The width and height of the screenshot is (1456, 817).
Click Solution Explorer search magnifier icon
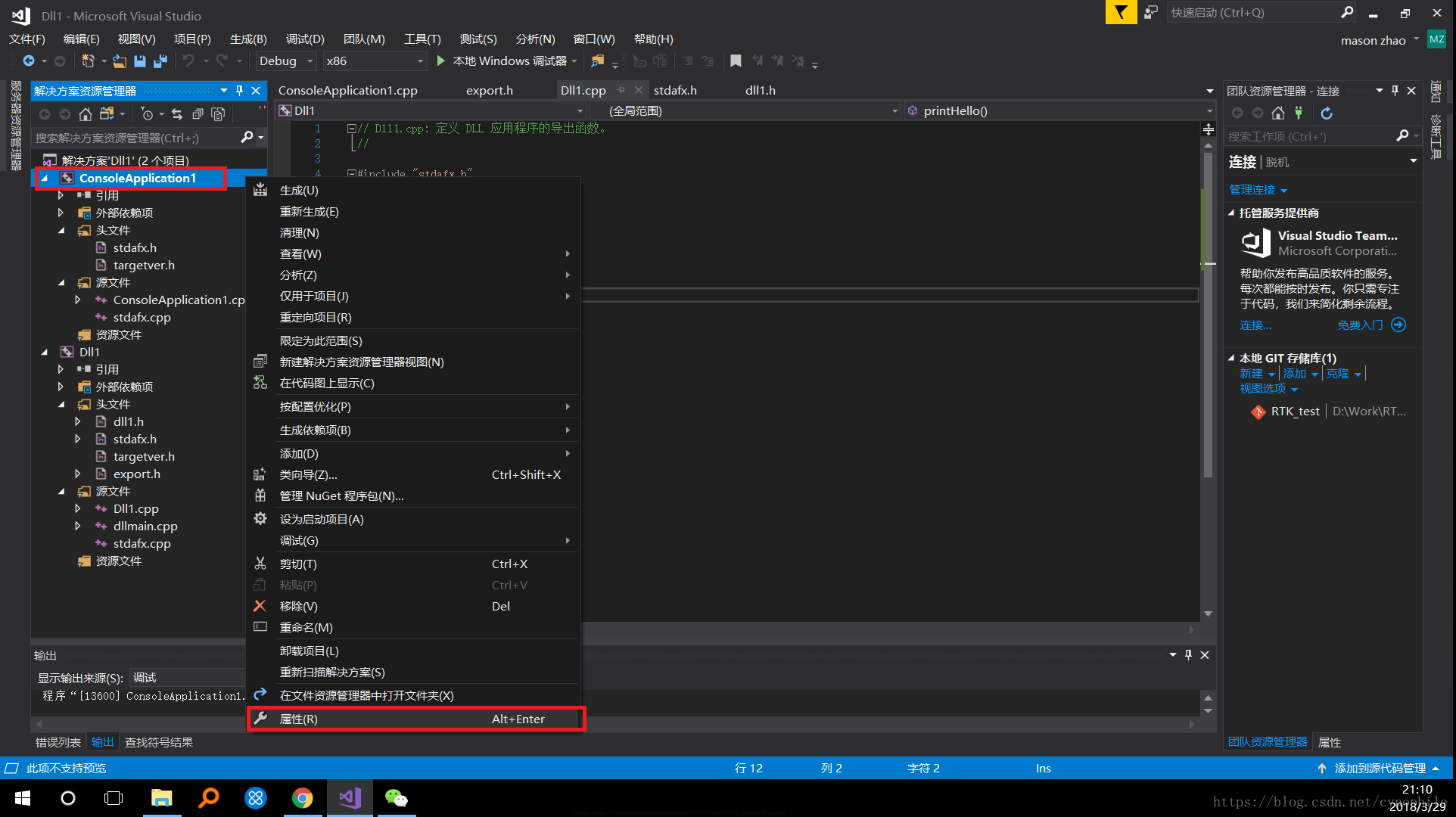[247, 137]
